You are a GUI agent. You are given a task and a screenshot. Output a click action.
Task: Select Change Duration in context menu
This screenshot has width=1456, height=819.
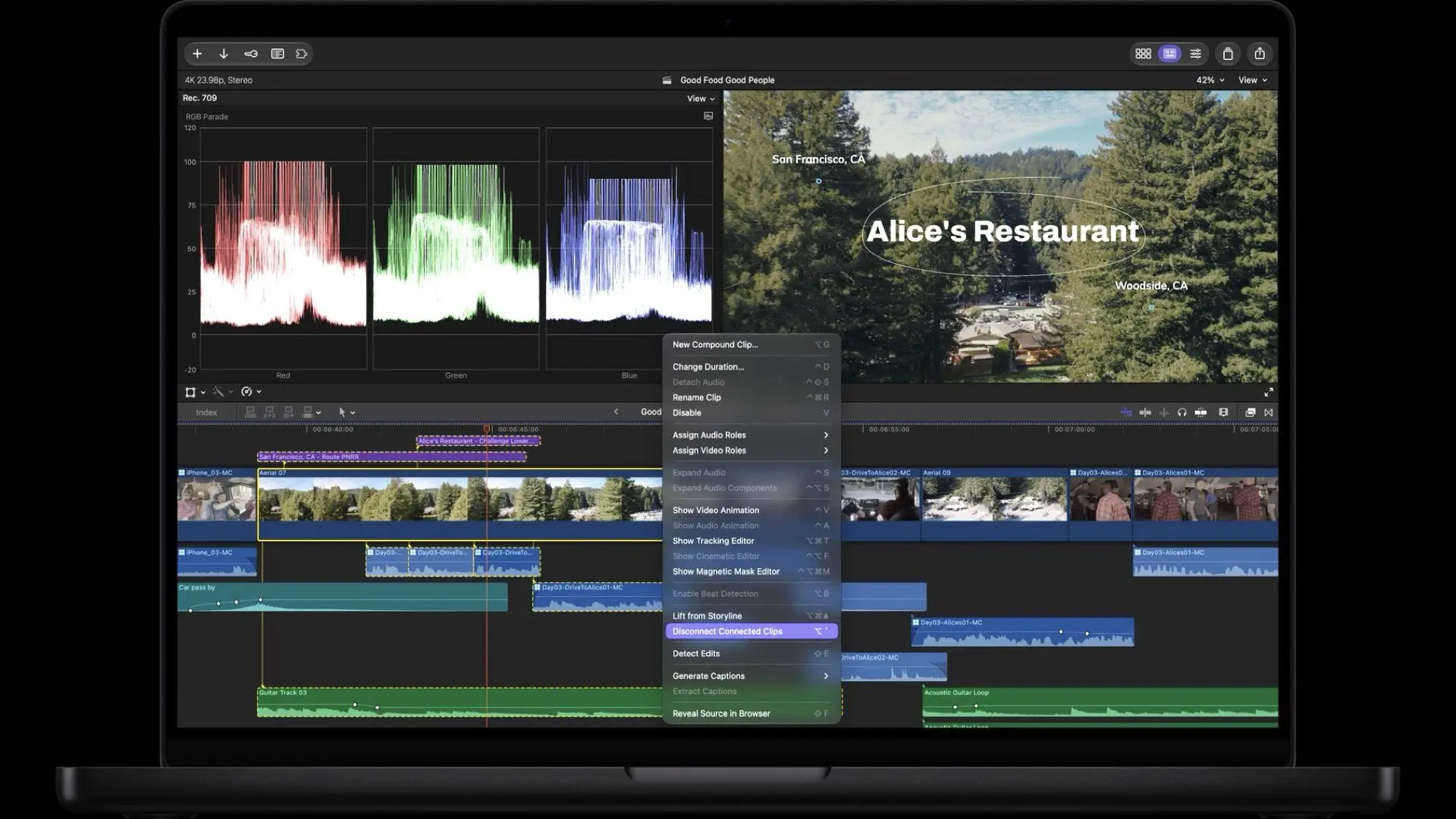click(752, 367)
